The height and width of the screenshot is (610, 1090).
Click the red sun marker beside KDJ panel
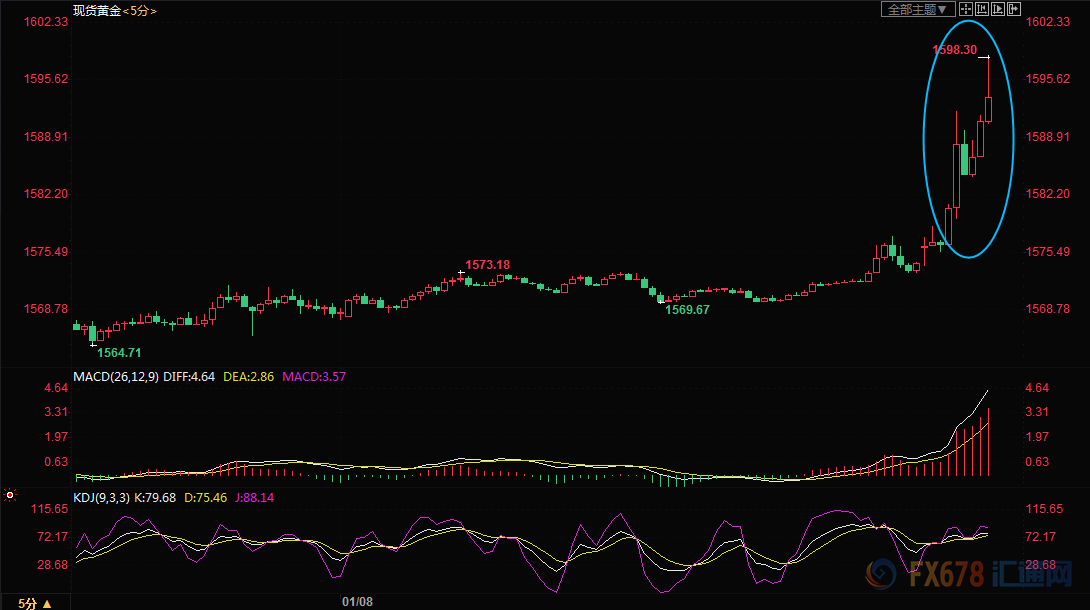[10, 494]
